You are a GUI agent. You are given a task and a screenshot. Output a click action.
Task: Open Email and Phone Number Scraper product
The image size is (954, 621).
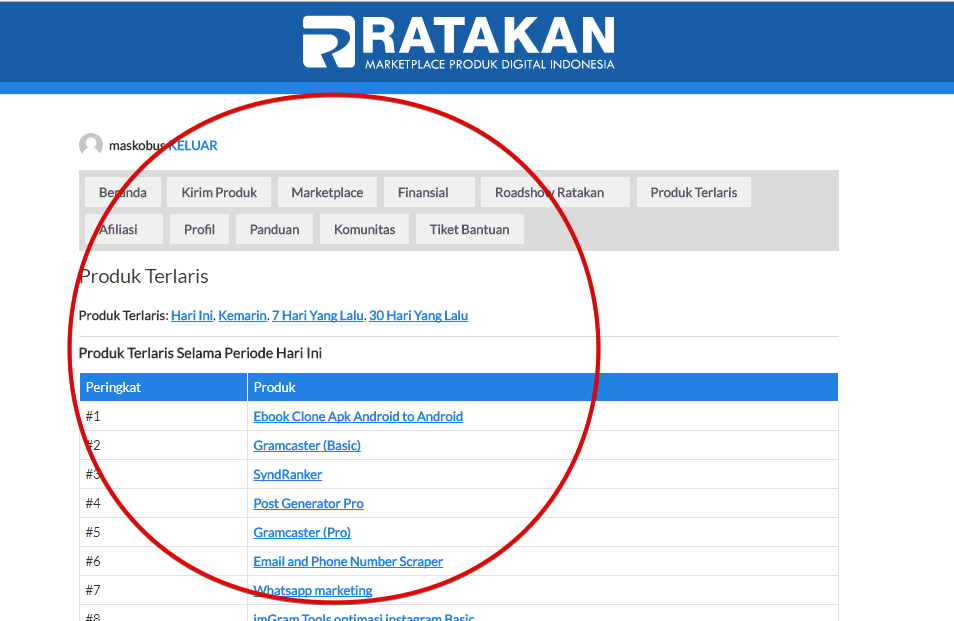click(x=348, y=561)
